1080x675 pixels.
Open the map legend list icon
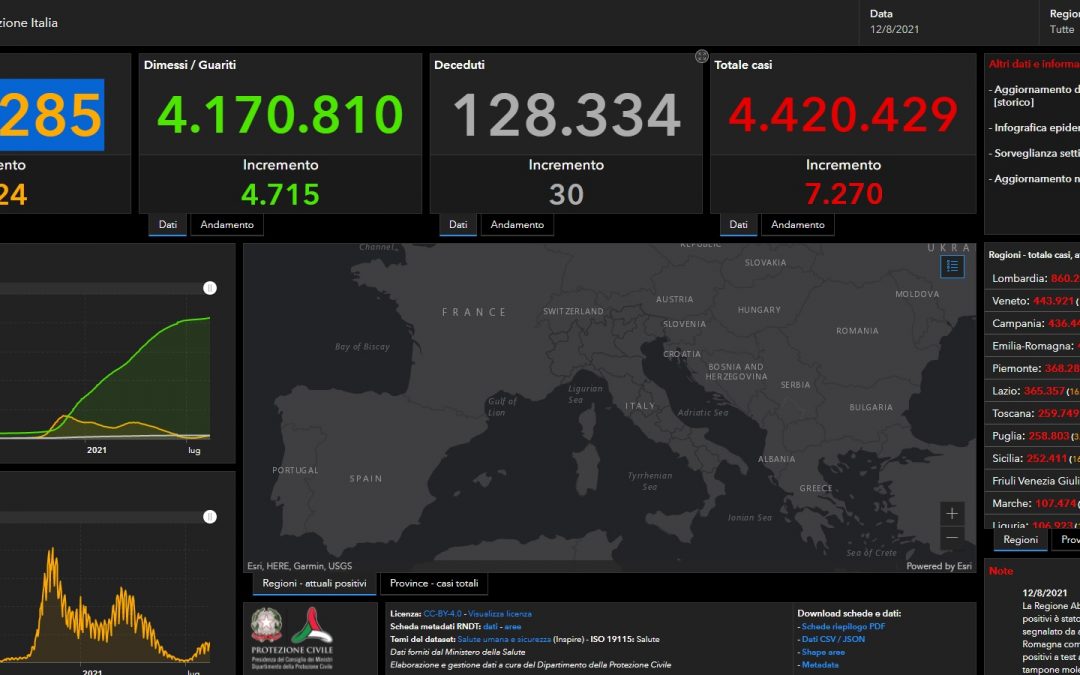953,266
